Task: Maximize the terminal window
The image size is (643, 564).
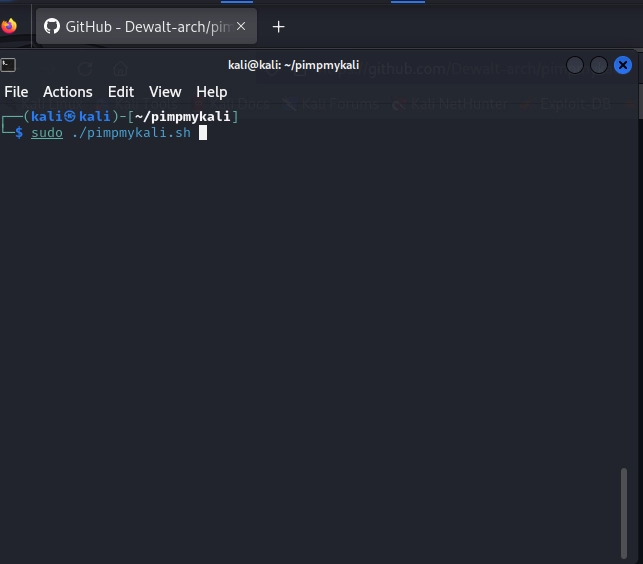Action: tap(599, 65)
